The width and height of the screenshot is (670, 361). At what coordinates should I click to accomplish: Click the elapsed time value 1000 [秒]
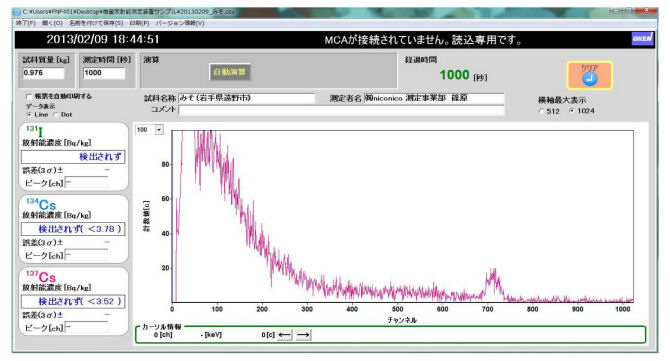click(x=463, y=75)
